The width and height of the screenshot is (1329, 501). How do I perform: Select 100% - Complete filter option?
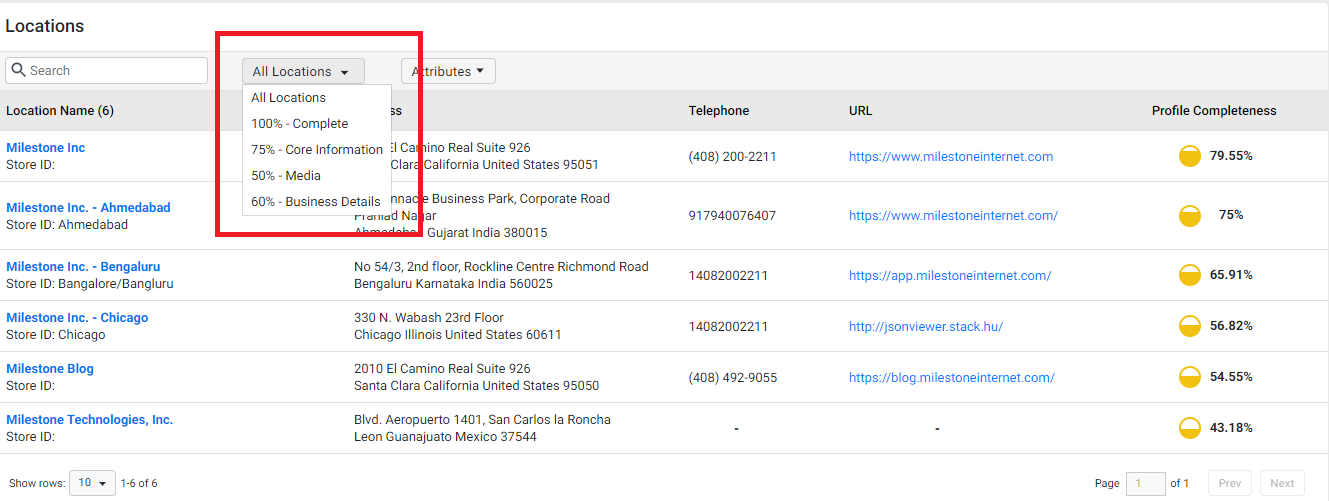click(317, 124)
